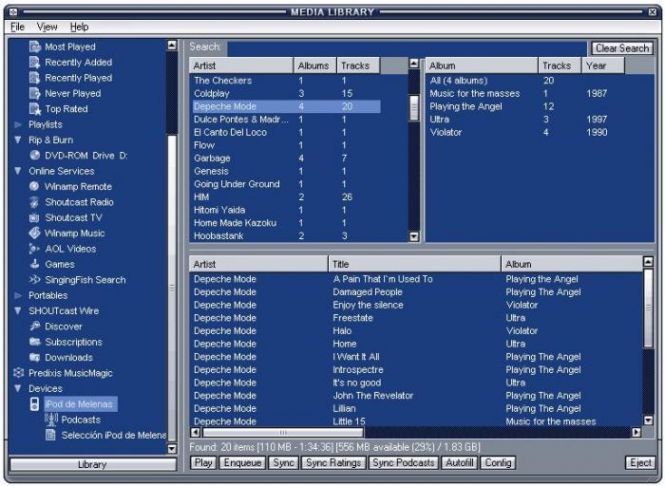Sort track list by Title column
The image size is (665, 486).
(x=414, y=264)
